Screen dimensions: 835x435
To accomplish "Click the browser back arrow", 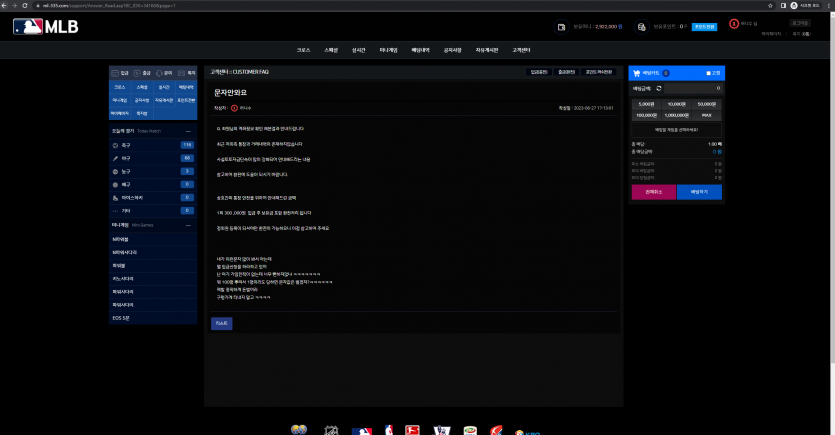I will (x=4, y=5).
